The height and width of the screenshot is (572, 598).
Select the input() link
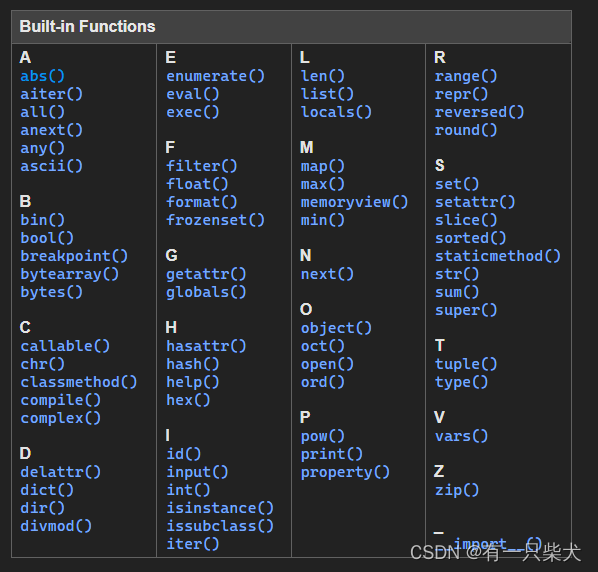(198, 472)
